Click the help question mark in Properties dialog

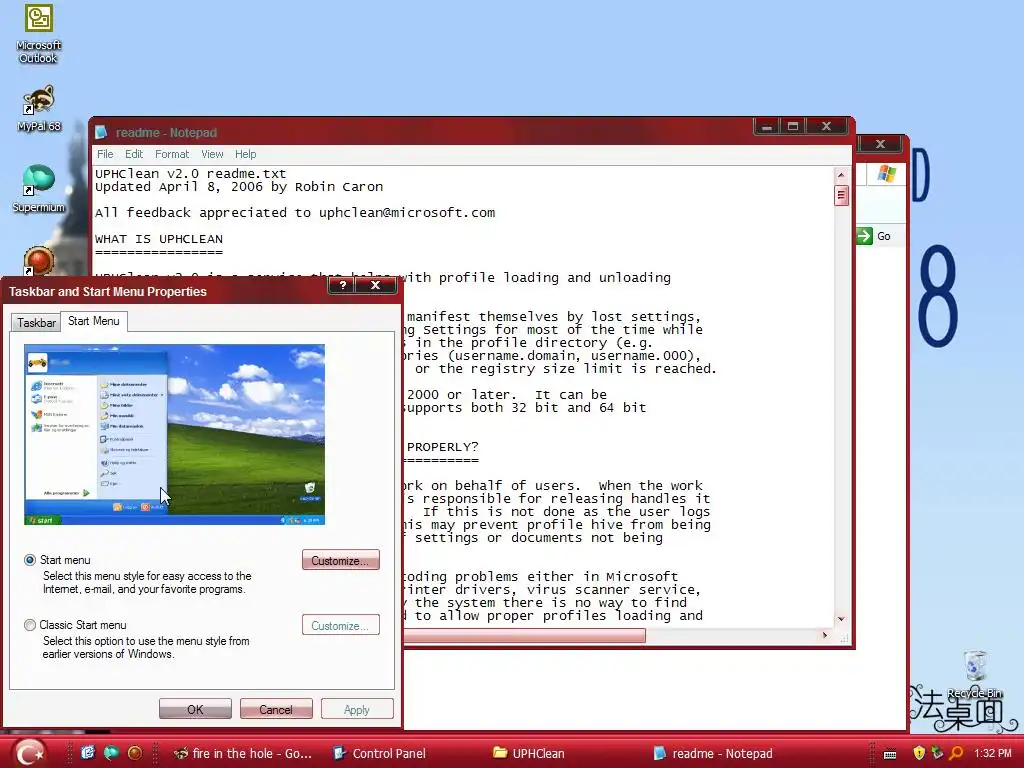click(342, 285)
